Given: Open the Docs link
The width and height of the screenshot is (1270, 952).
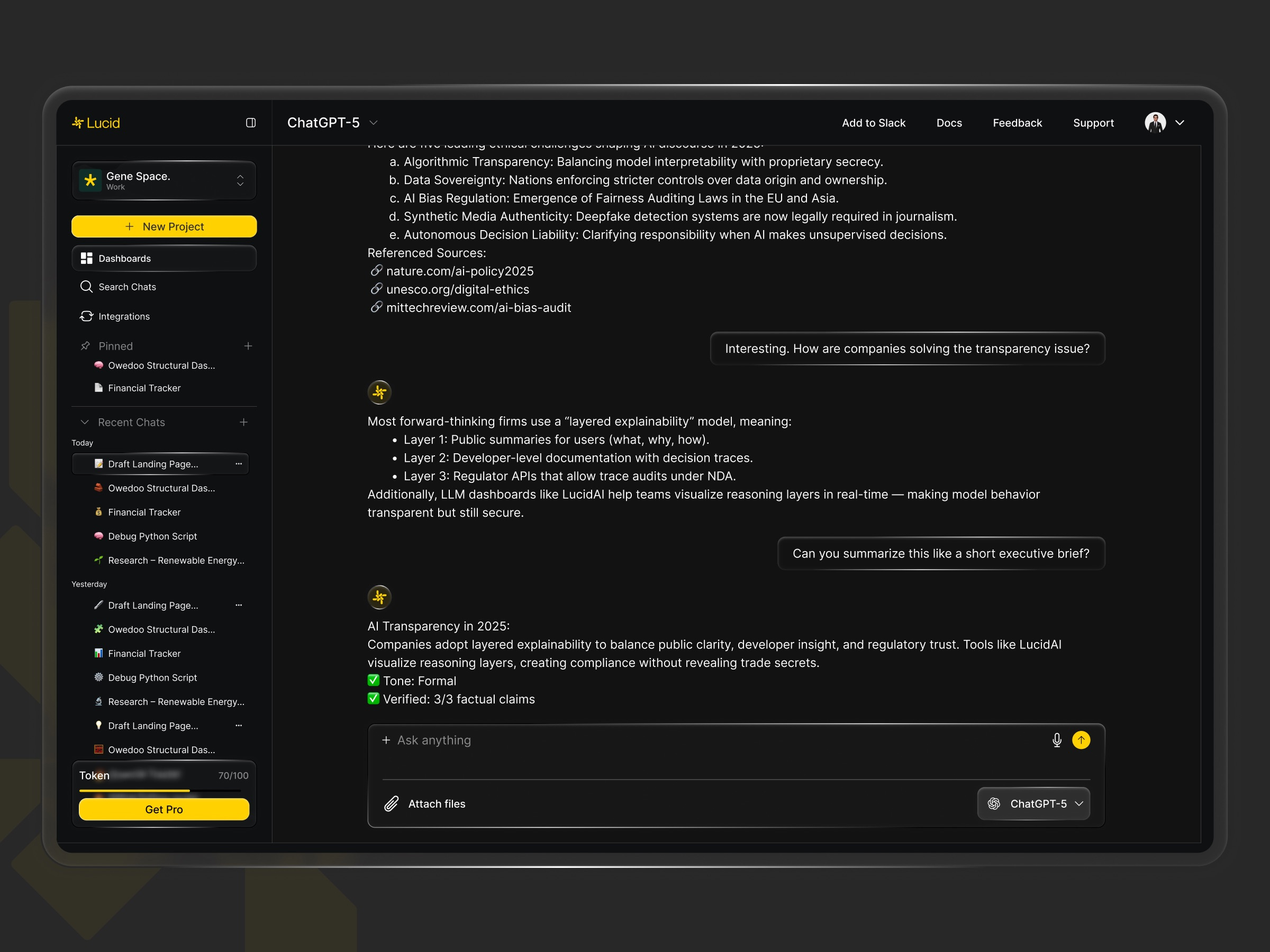Looking at the screenshot, I should click(x=949, y=123).
